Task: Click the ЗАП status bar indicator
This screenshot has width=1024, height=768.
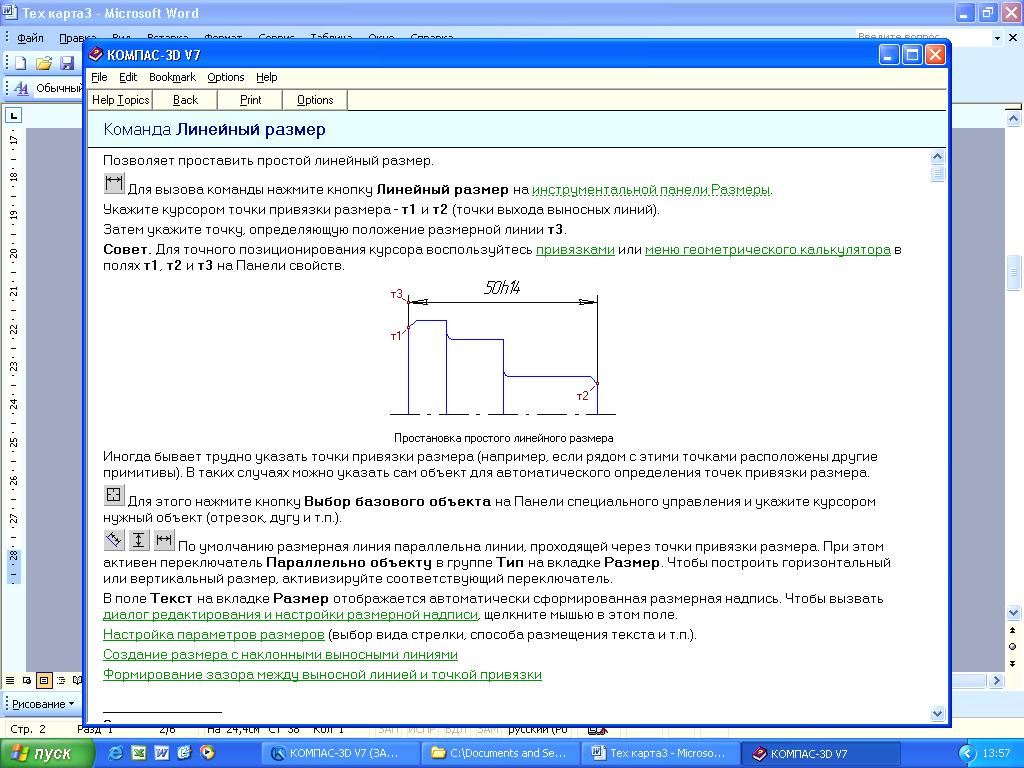Action: tap(389, 729)
